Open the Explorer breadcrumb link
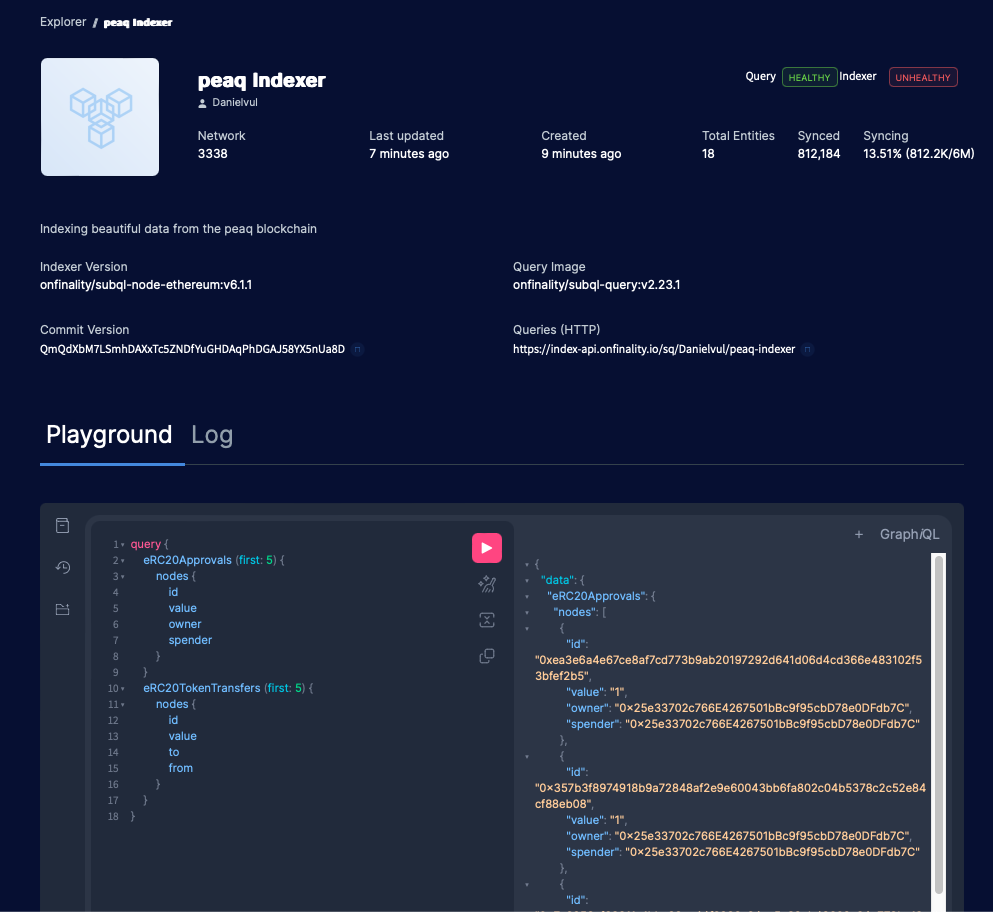 click(x=62, y=21)
